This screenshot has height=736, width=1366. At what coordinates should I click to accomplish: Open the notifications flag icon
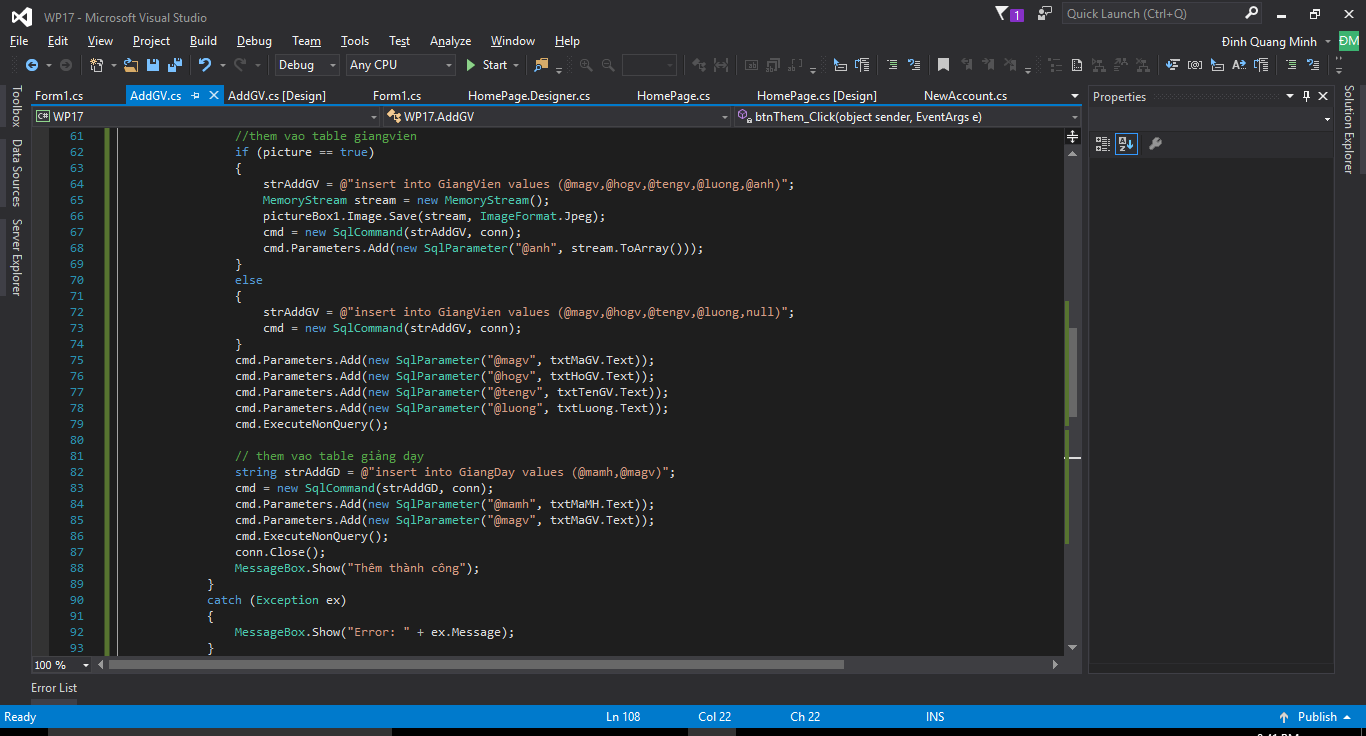coord(1003,14)
